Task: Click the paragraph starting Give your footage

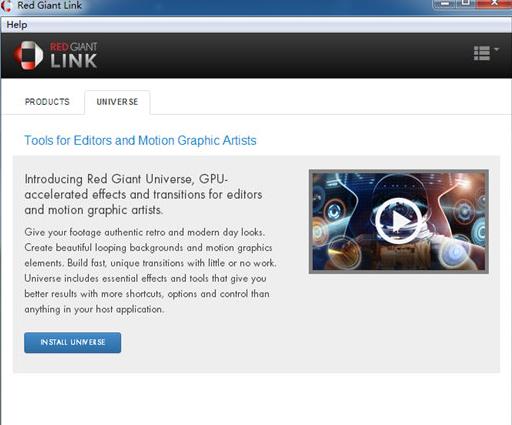Action: pos(150,271)
